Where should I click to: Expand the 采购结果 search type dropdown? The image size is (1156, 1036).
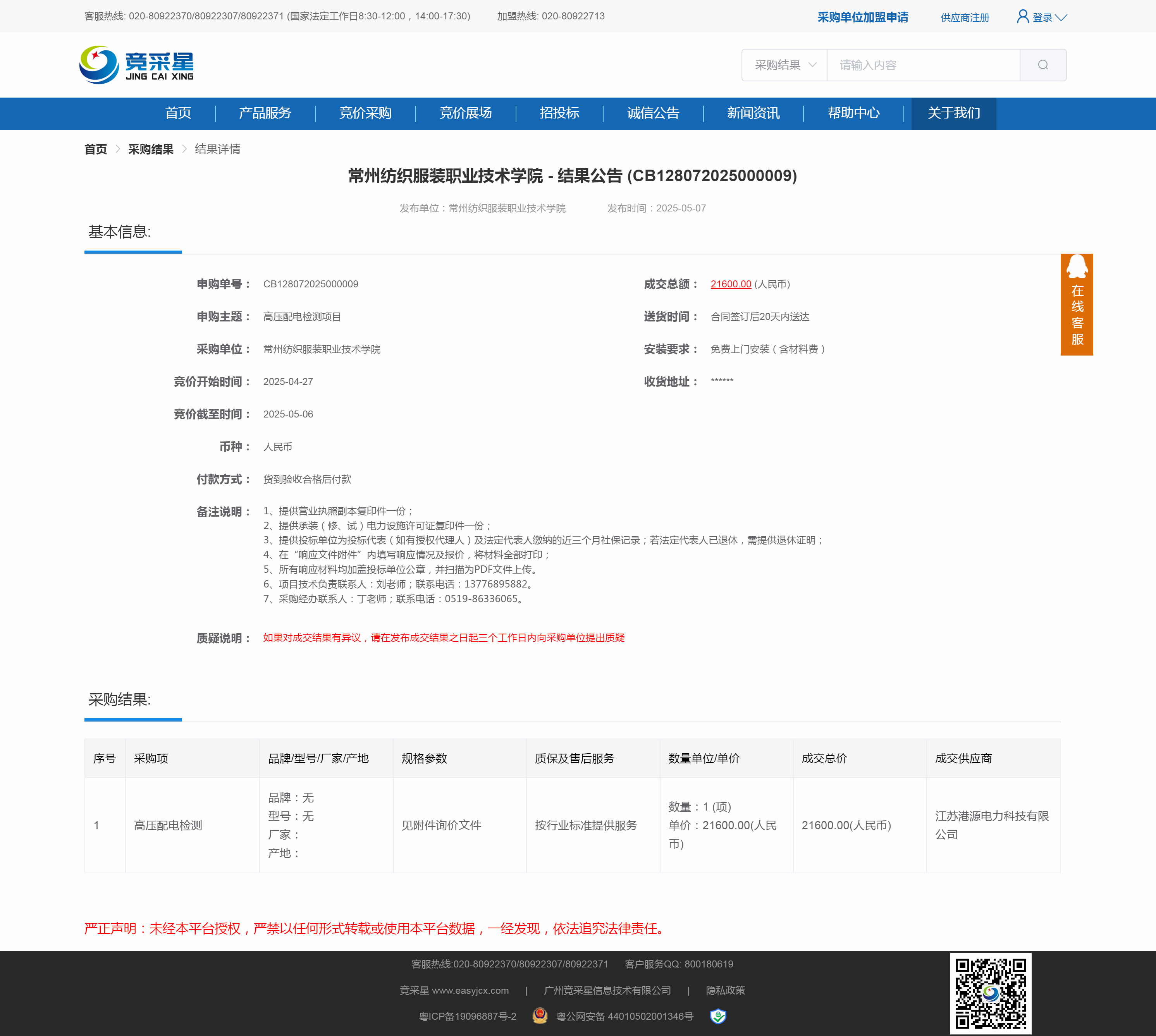coord(784,65)
